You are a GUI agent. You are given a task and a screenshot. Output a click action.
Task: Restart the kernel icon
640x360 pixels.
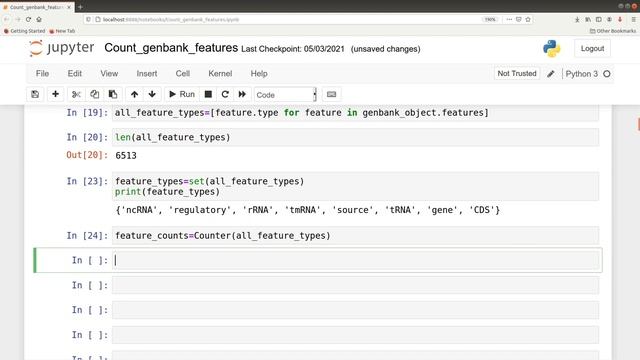225,94
